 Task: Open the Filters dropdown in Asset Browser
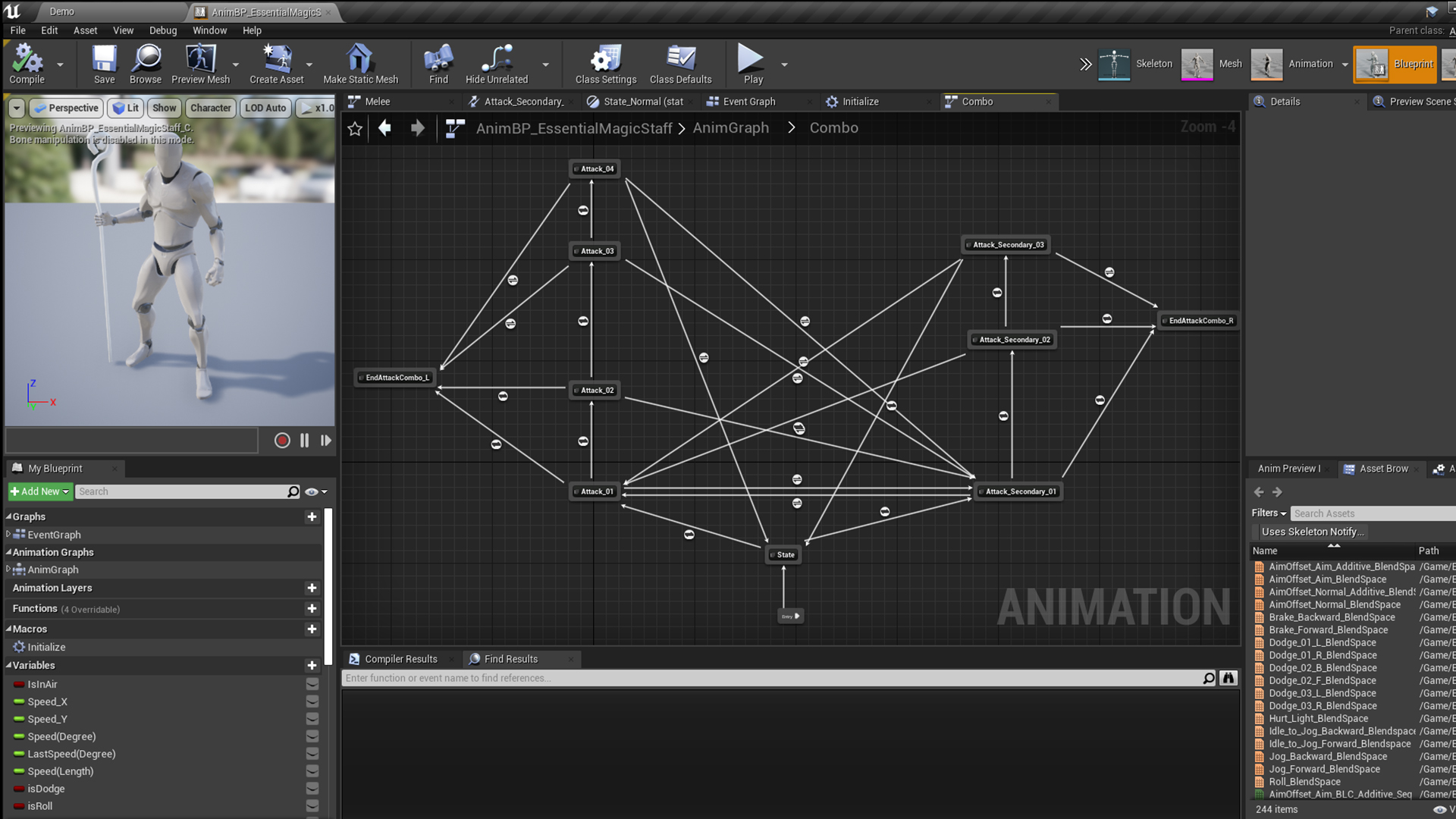point(1269,513)
